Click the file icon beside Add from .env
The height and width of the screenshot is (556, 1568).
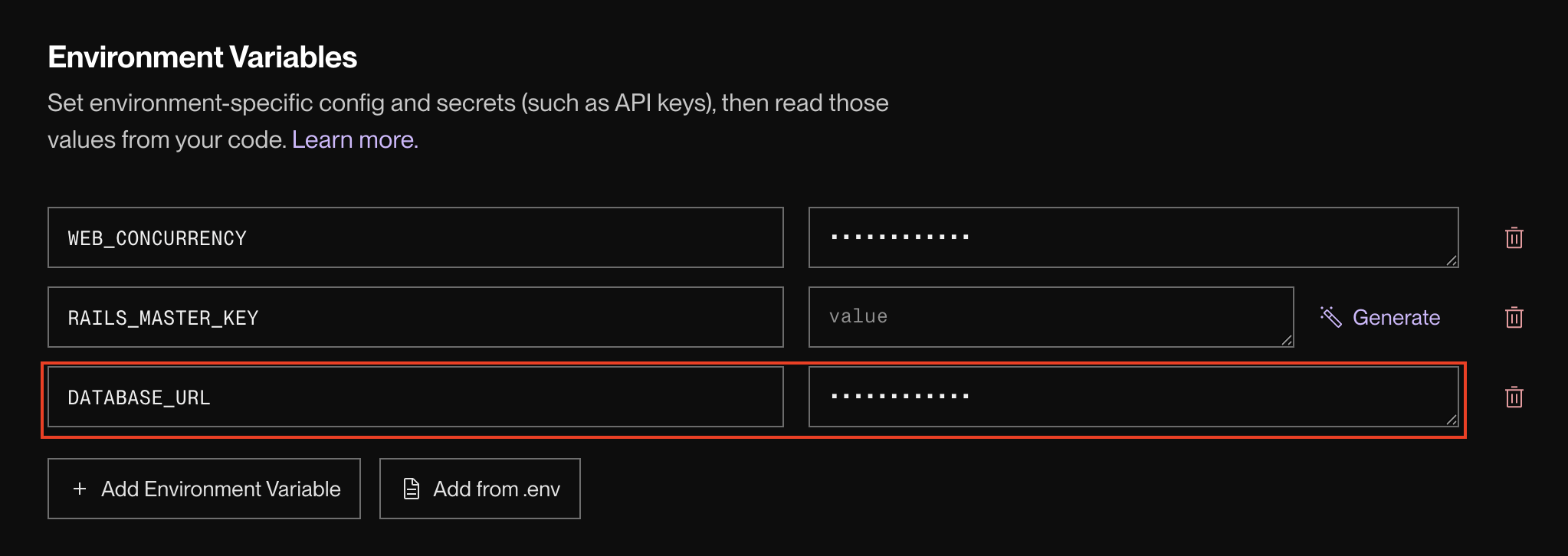(x=412, y=489)
